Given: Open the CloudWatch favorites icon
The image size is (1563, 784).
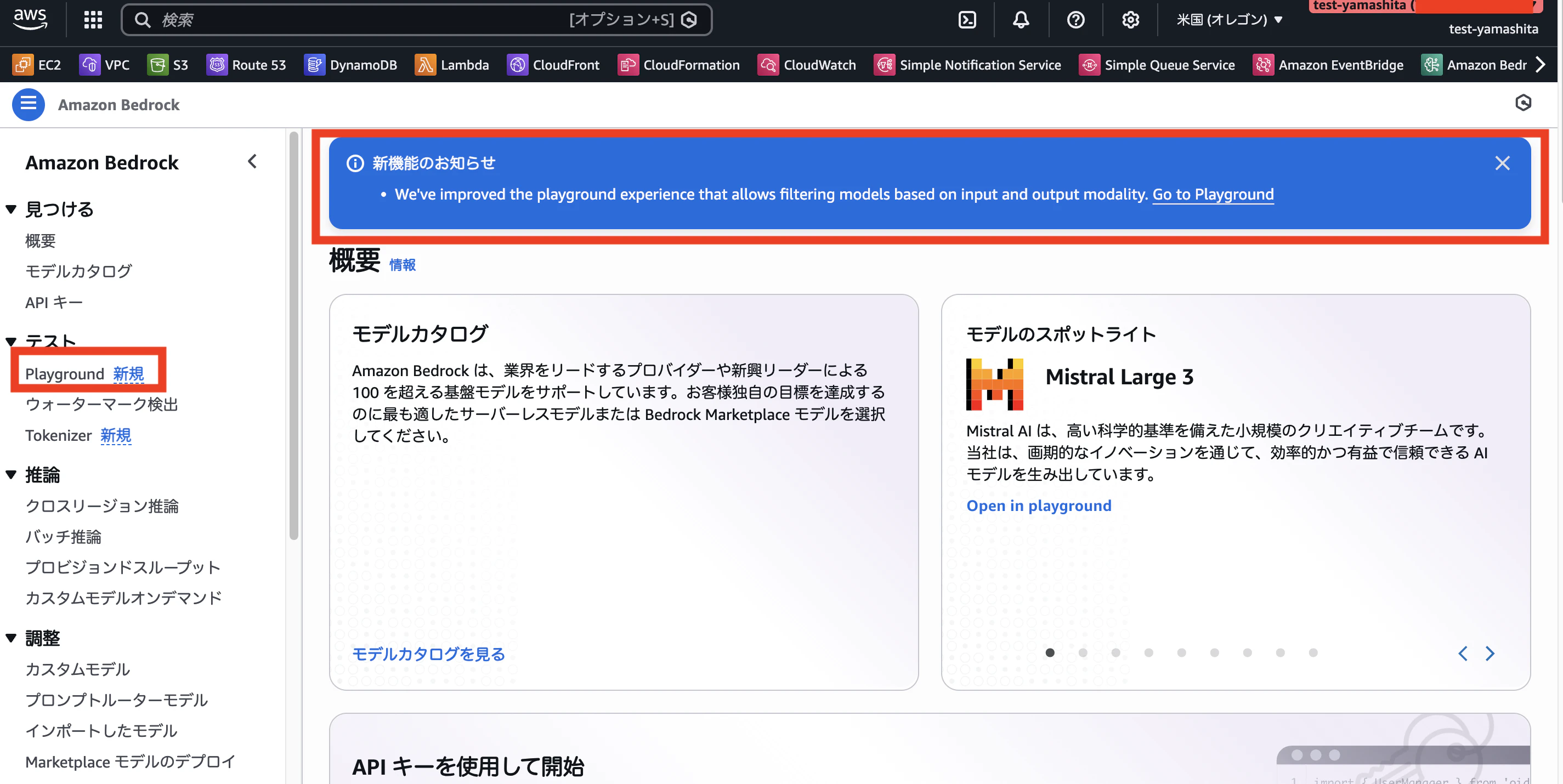Looking at the screenshot, I should point(768,65).
